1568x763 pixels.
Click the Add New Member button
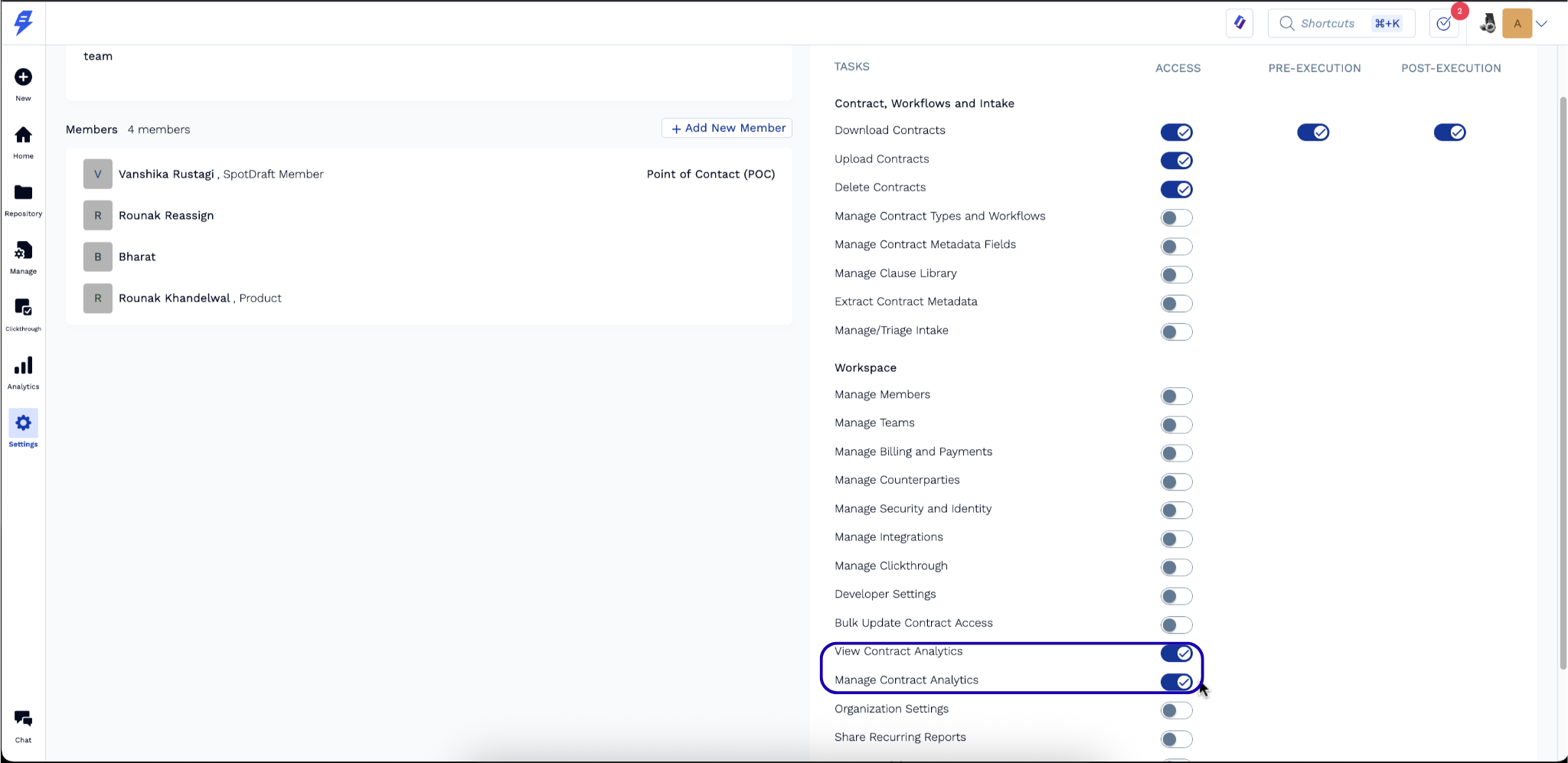[727, 129]
